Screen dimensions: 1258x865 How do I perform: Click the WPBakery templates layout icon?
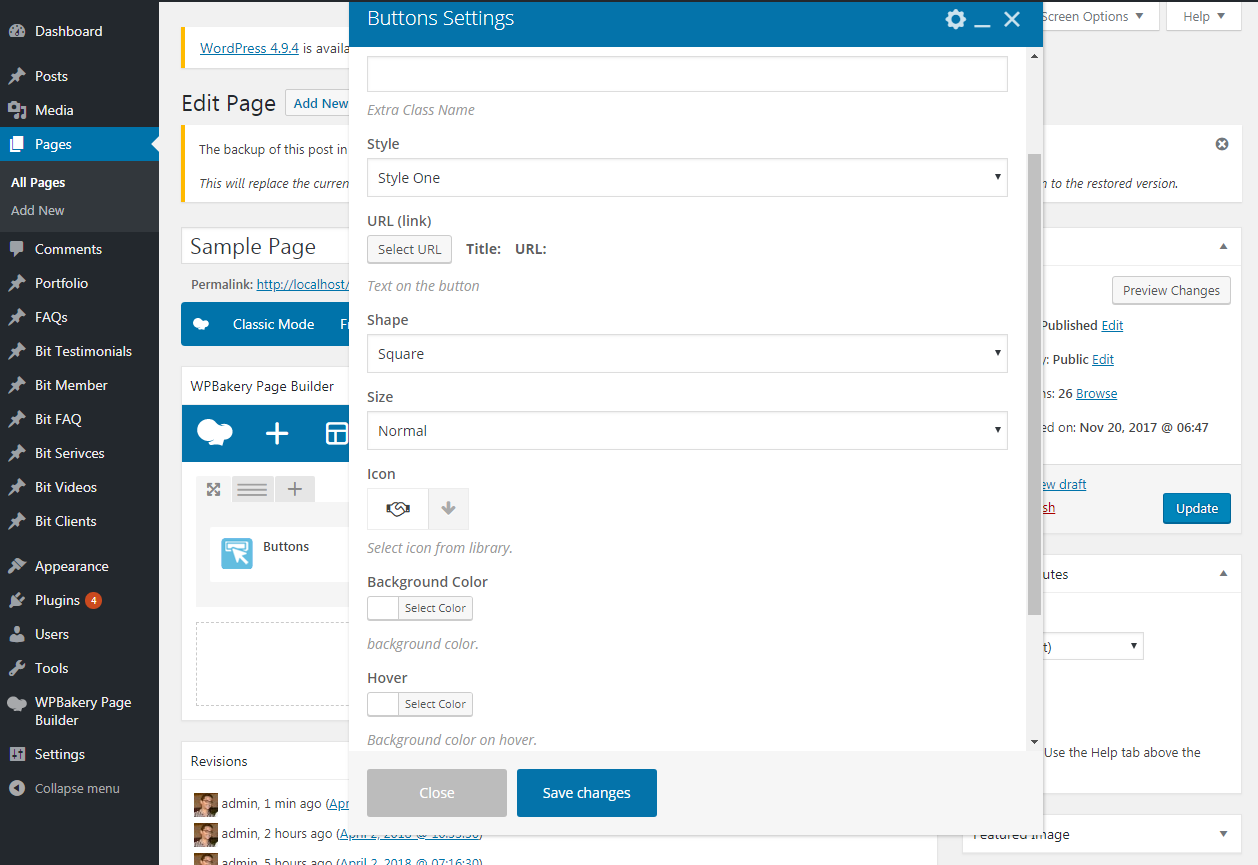pyautogui.click(x=336, y=433)
